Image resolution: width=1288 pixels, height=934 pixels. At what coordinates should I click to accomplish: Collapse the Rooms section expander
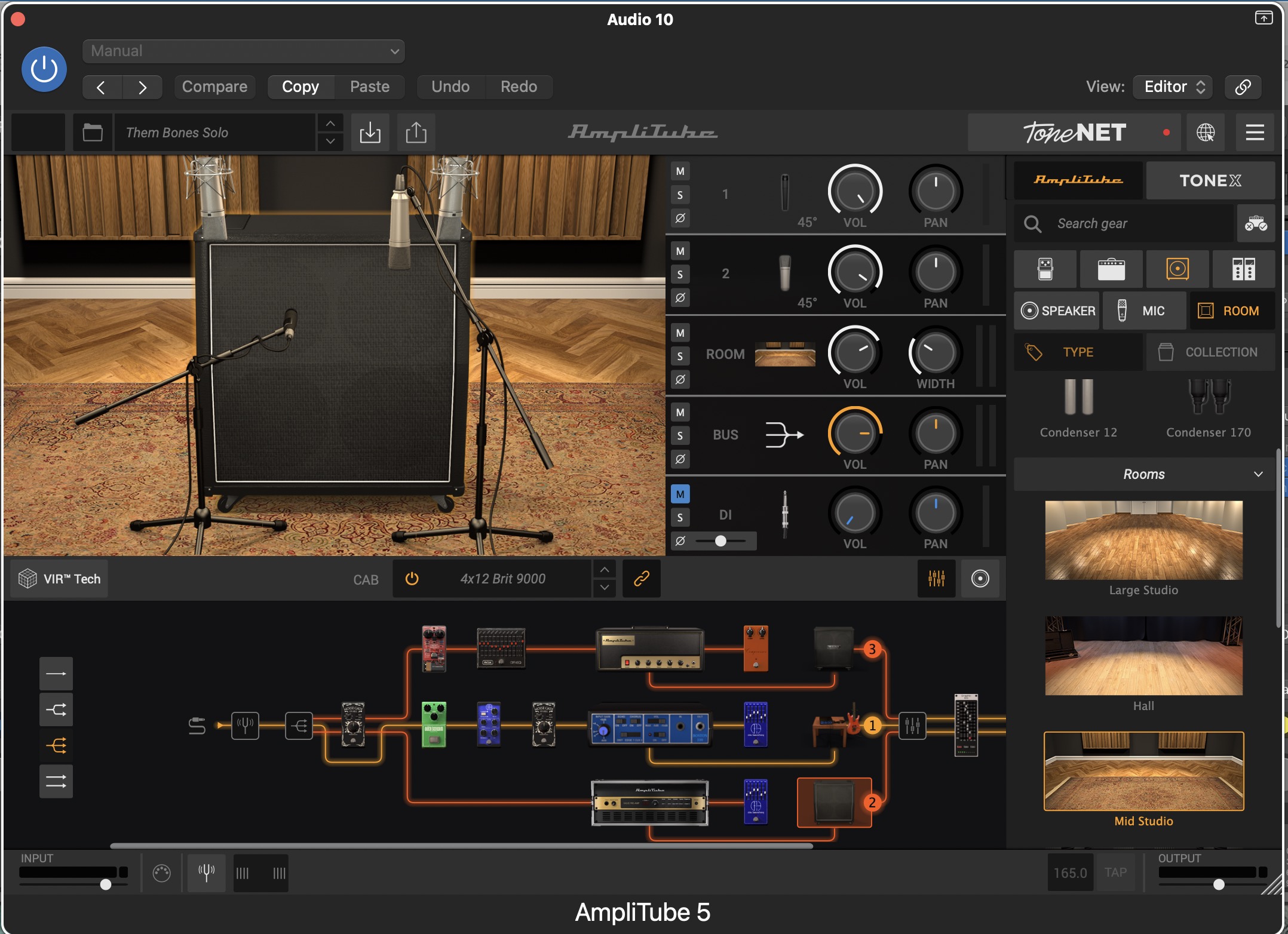coord(1258,474)
